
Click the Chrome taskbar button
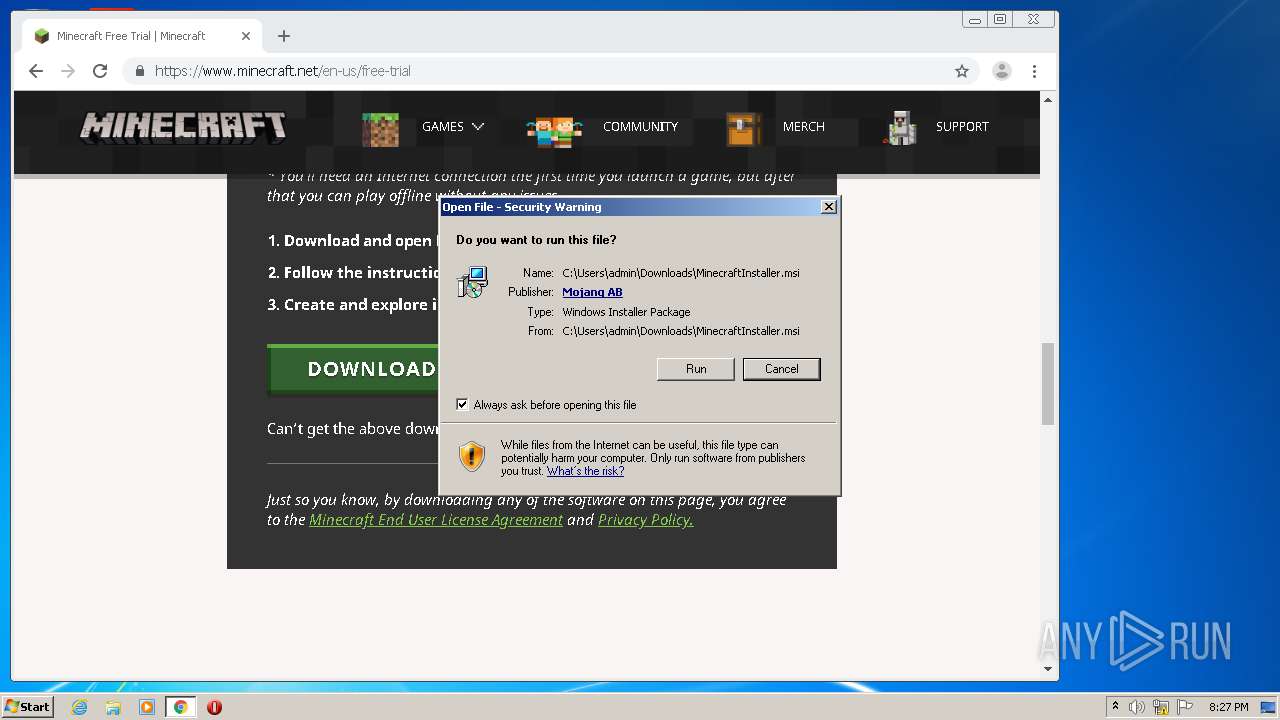[181, 707]
